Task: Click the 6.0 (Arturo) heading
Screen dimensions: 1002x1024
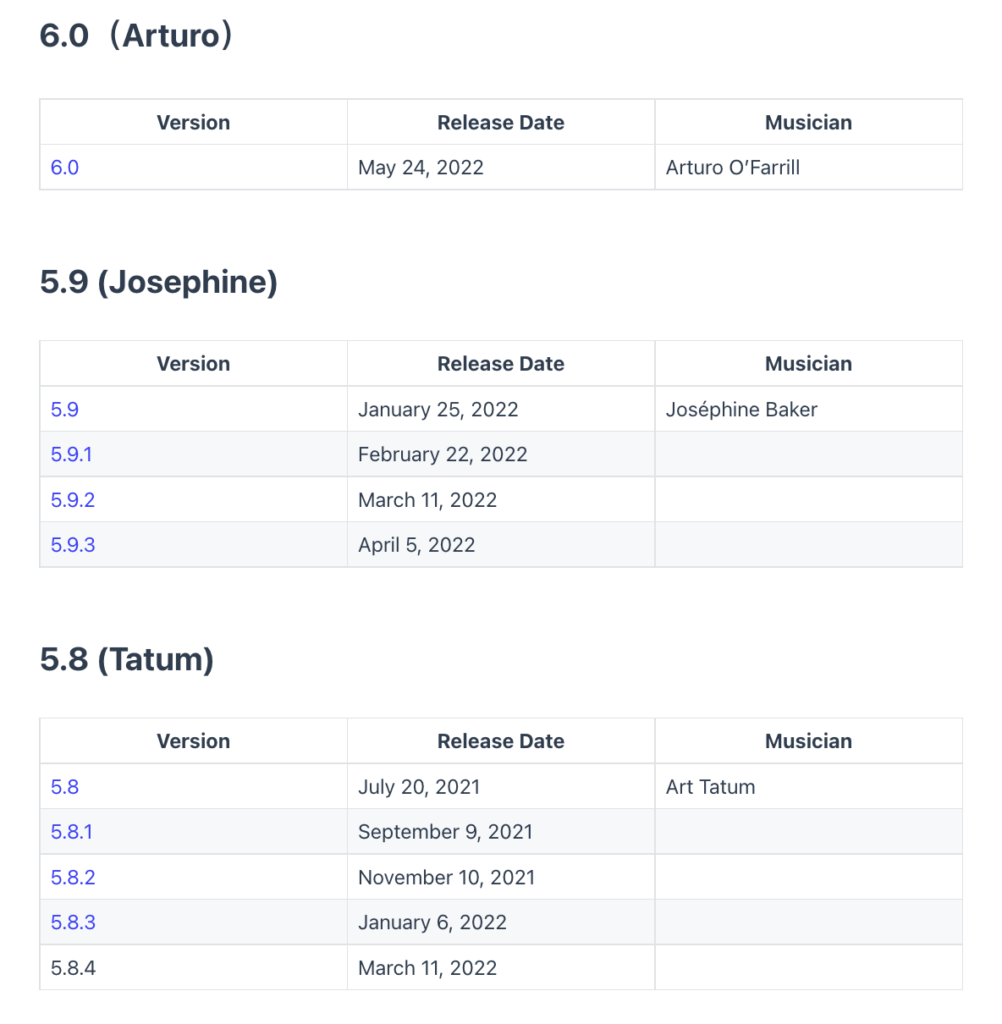Action: click(136, 35)
